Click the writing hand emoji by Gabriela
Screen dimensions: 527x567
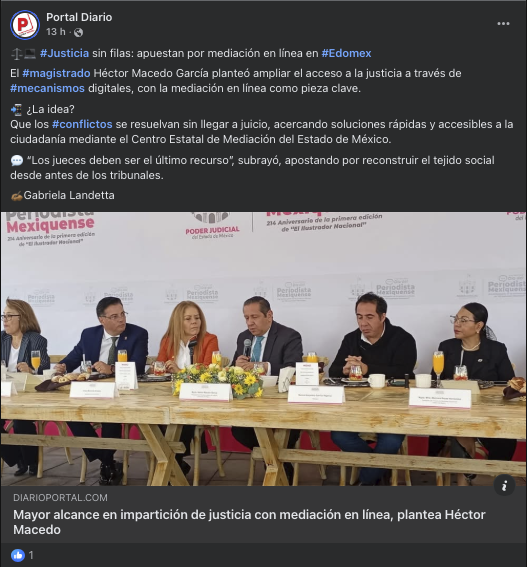[16, 196]
